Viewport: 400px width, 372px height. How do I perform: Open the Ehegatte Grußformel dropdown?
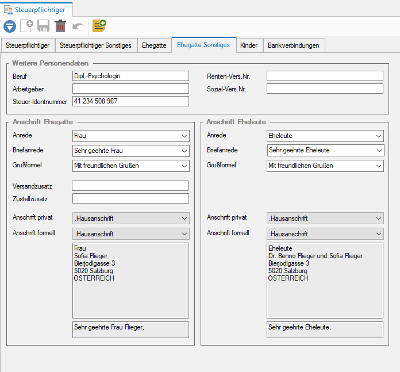click(x=131, y=166)
